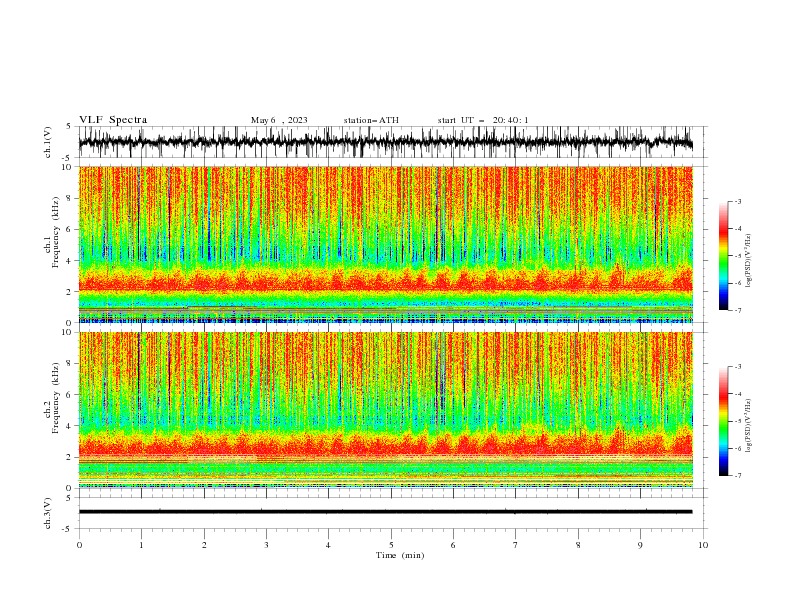Screen dimensions: 792x612
Task: Click time axis tick "4"
Action: tap(328, 545)
